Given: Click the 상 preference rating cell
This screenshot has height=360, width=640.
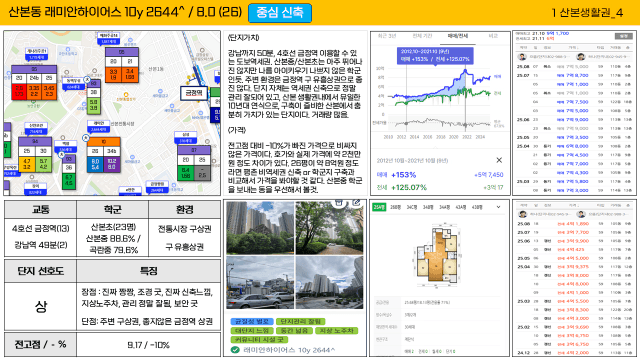Looking at the screenshot, I should (x=40, y=307).
